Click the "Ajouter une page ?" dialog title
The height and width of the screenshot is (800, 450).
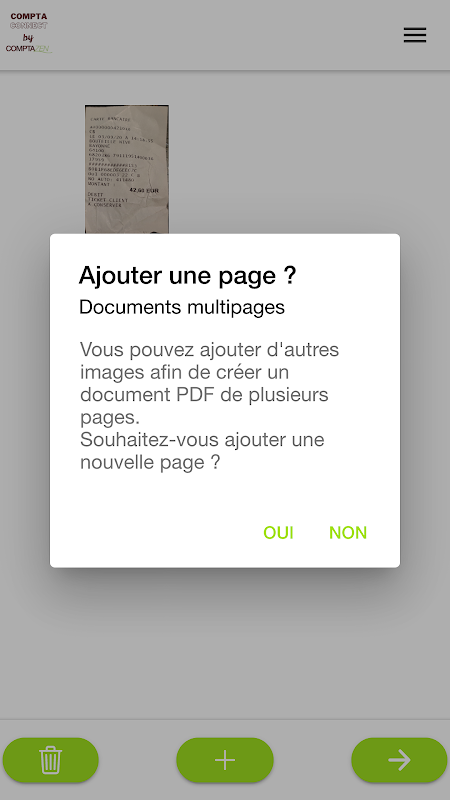[x=187, y=276]
